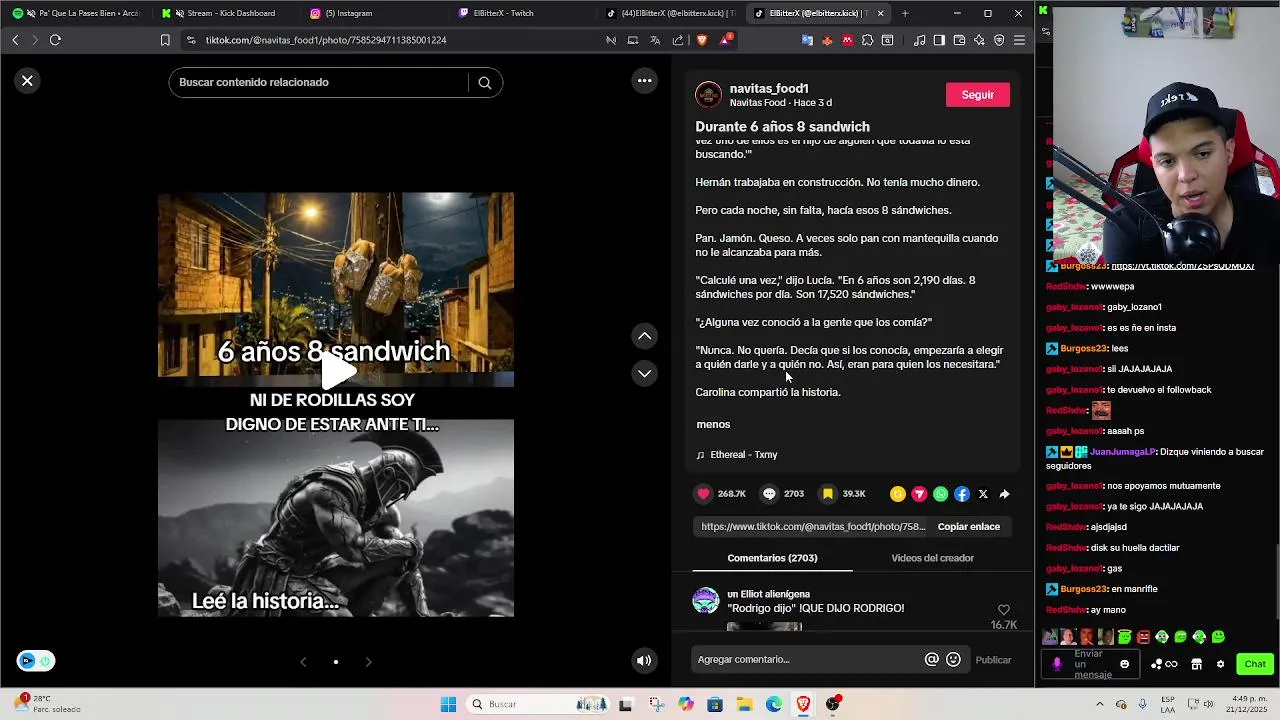1280x720 pixels.
Task: Go to next post with down chevron
Action: pos(645,373)
